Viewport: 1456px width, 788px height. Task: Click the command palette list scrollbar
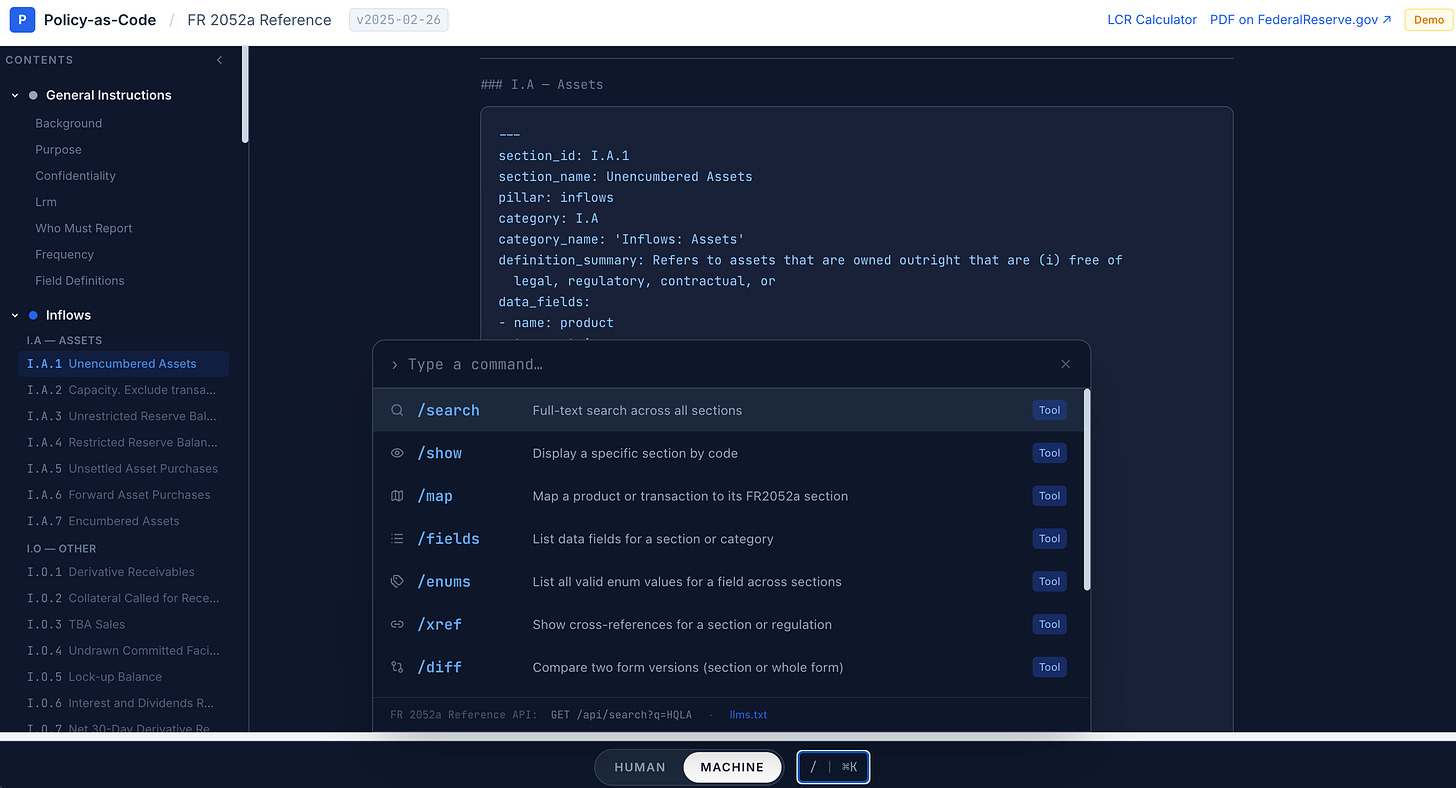click(x=1087, y=490)
